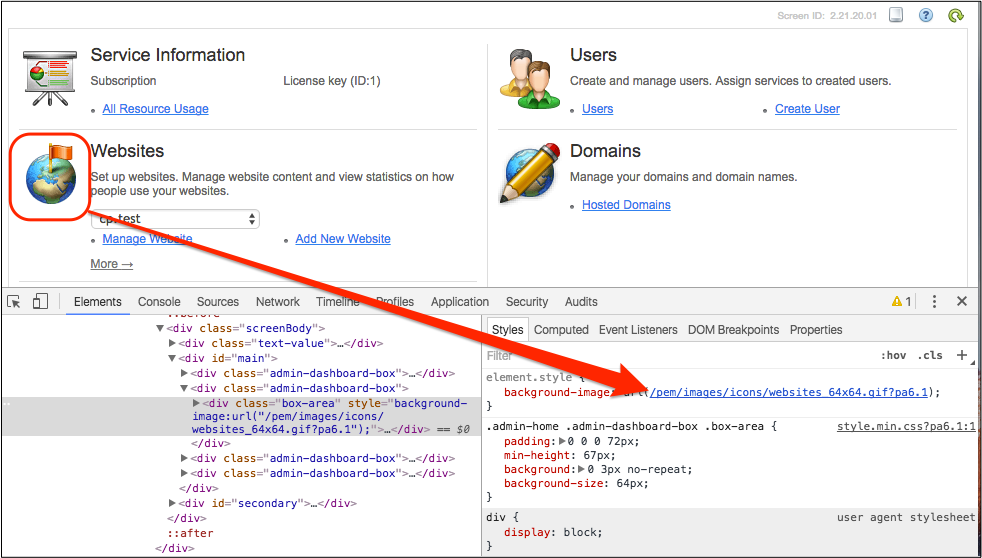Viewport: 982px width, 558px height.
Task: Toggle the :hov element state button
Action: 893,355
